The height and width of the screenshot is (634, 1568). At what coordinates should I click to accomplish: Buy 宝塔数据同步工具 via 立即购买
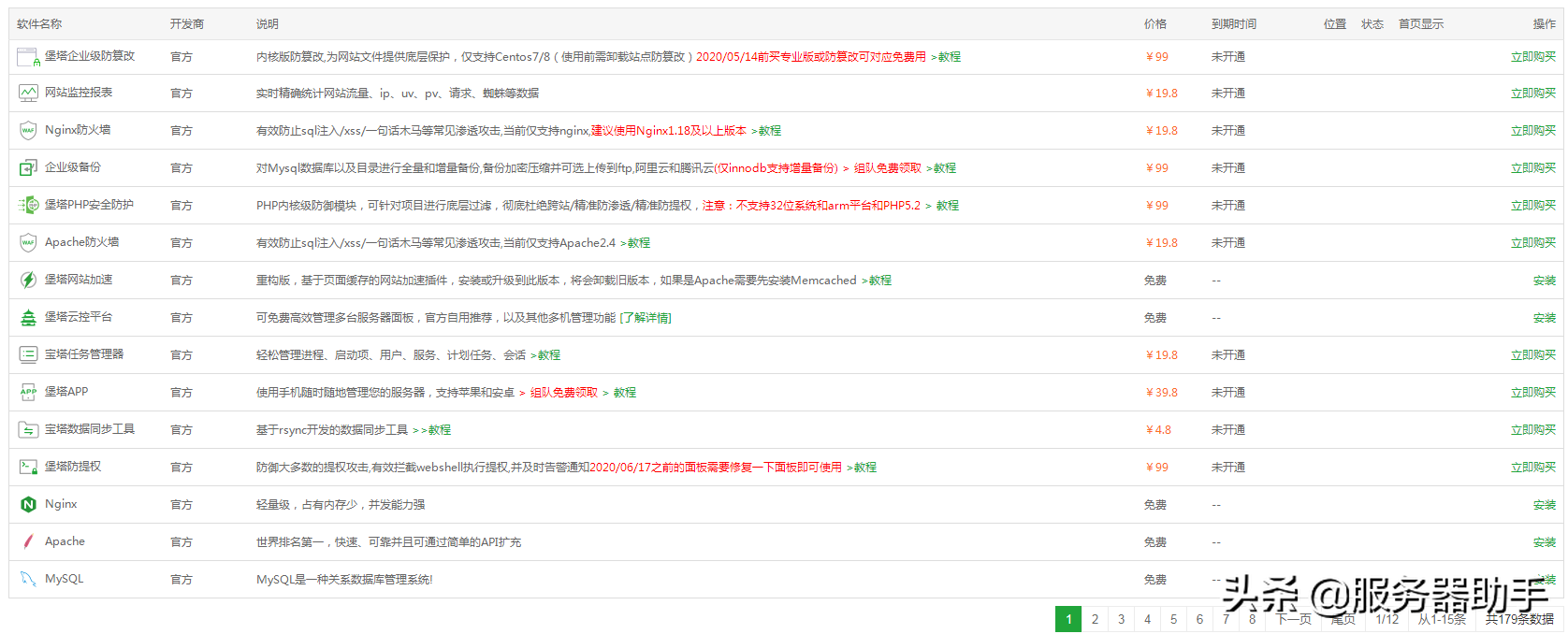pos(1533,430)
